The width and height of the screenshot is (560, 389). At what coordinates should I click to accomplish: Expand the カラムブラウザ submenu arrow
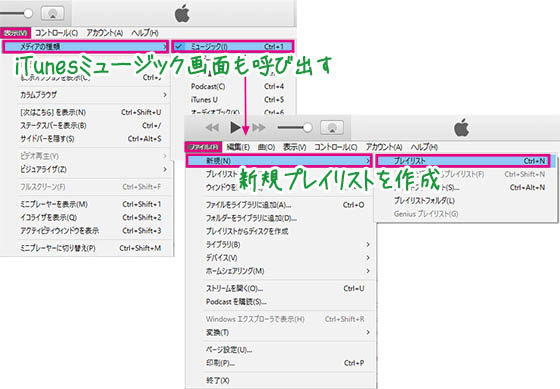click(165, 95)
